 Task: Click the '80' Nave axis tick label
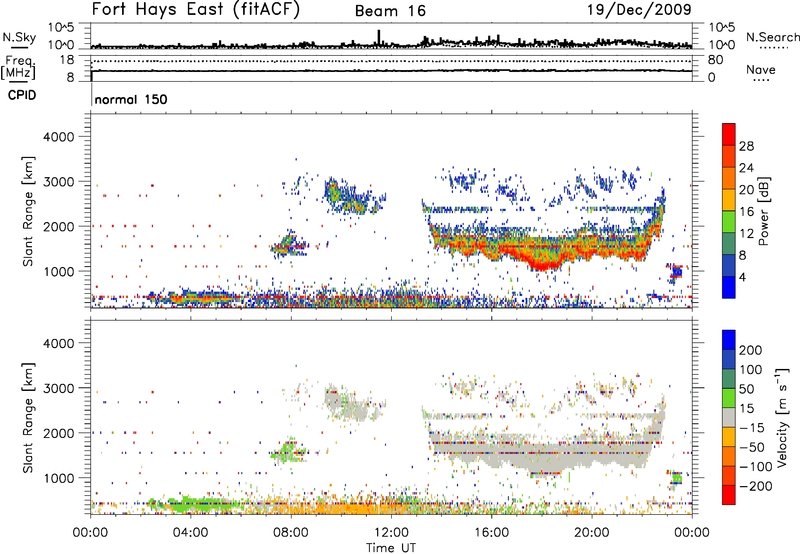click(x=715, y=60)
